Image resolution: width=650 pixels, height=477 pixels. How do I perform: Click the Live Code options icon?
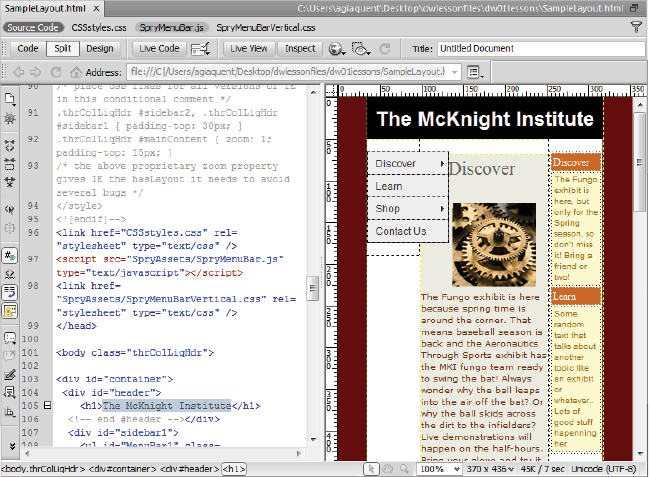200,48
